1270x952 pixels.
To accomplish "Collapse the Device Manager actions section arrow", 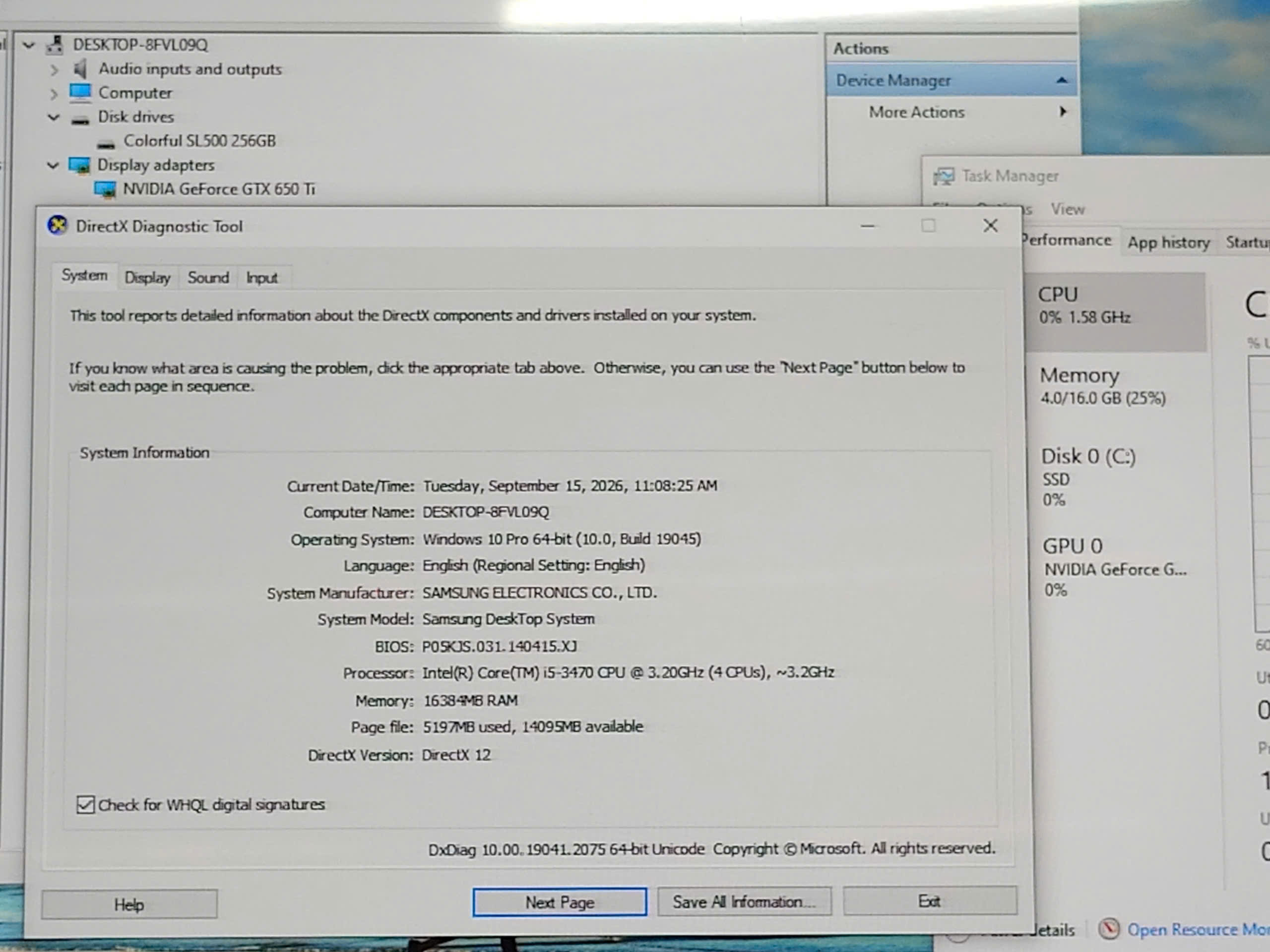I will click(1062, 80).
